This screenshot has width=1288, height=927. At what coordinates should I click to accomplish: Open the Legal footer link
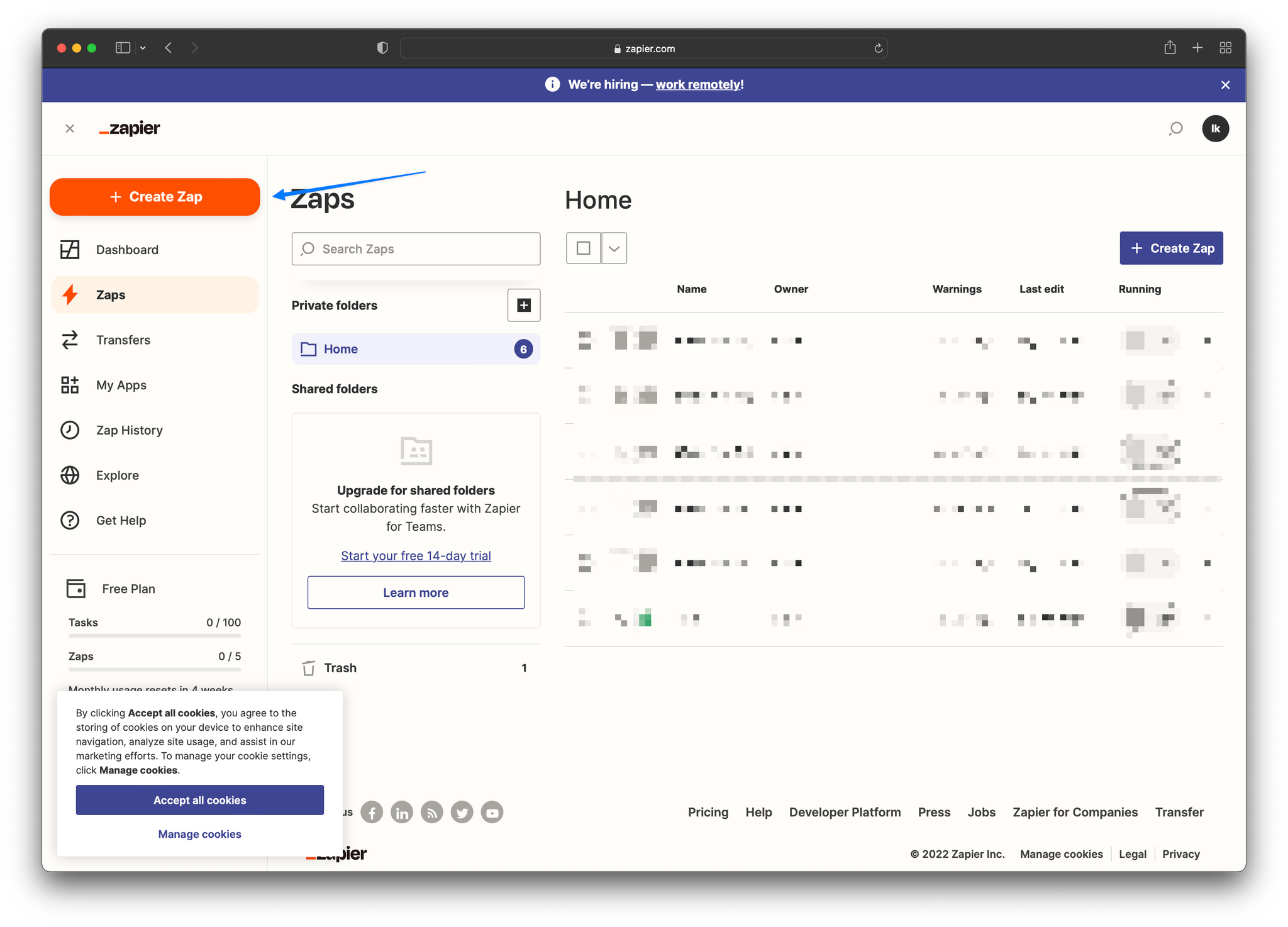pyautogui.click(x=1132, y=854)
